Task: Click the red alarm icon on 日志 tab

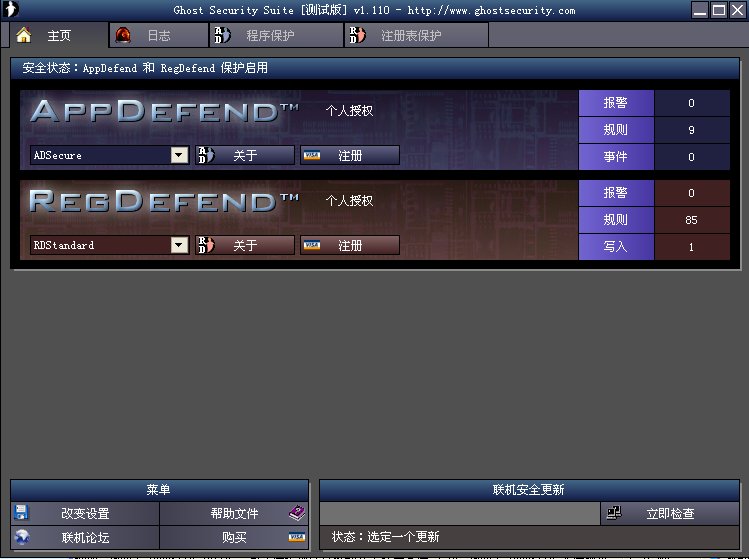Action: (x=123, y=35)
